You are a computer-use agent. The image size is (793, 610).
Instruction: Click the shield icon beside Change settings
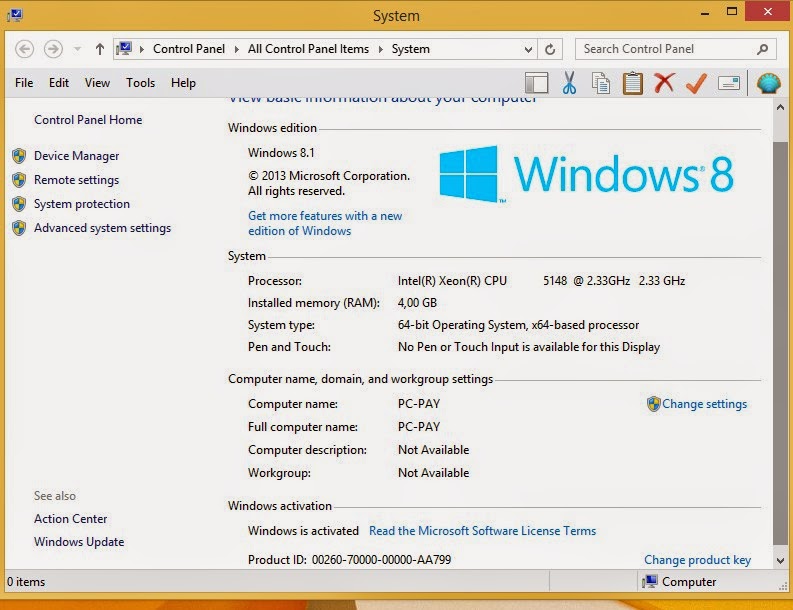click(653, 404)
